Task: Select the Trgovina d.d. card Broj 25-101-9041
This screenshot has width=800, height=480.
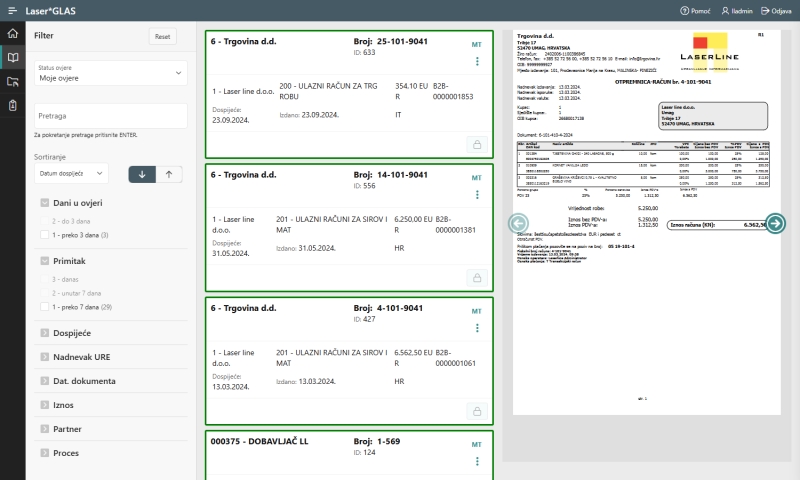Action: point(349,94)
